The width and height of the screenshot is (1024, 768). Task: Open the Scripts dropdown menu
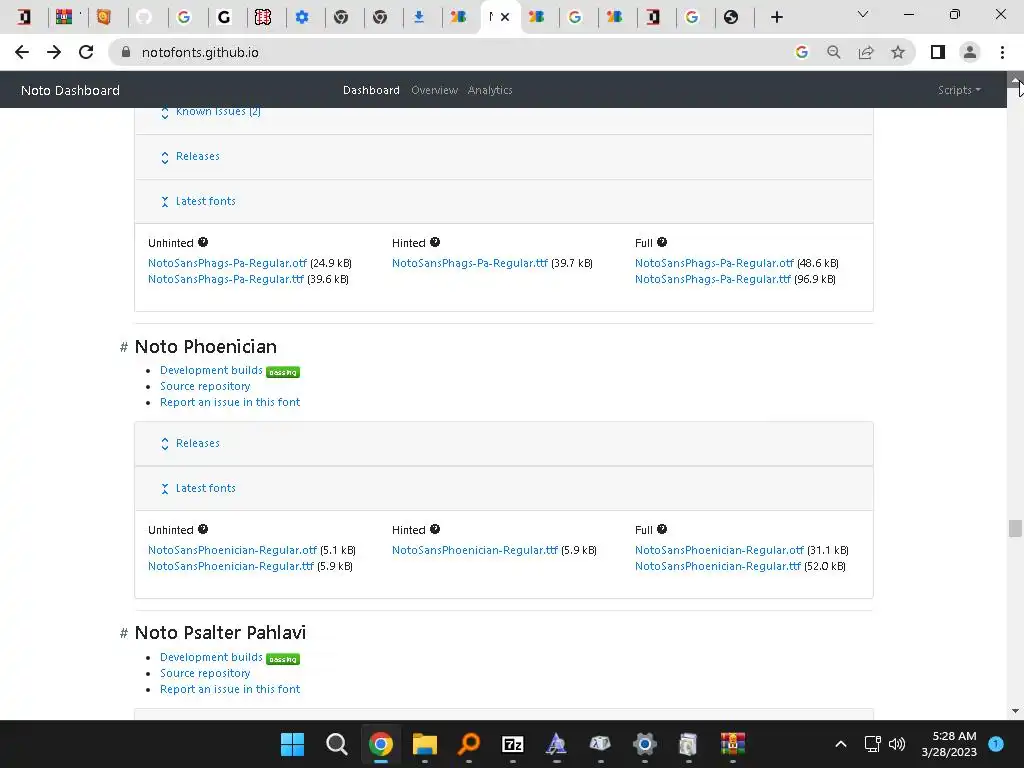(x=959, y=90)
